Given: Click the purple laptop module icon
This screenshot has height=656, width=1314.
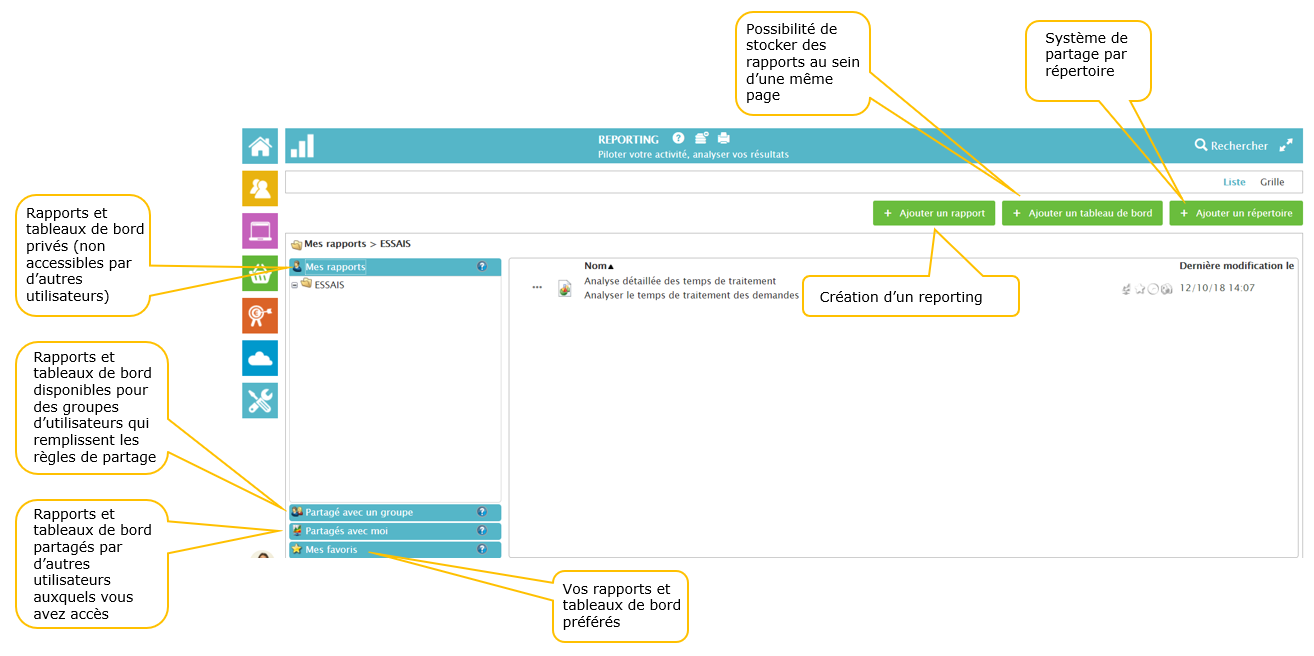Looking at the screenshot, I should [260, 231].
